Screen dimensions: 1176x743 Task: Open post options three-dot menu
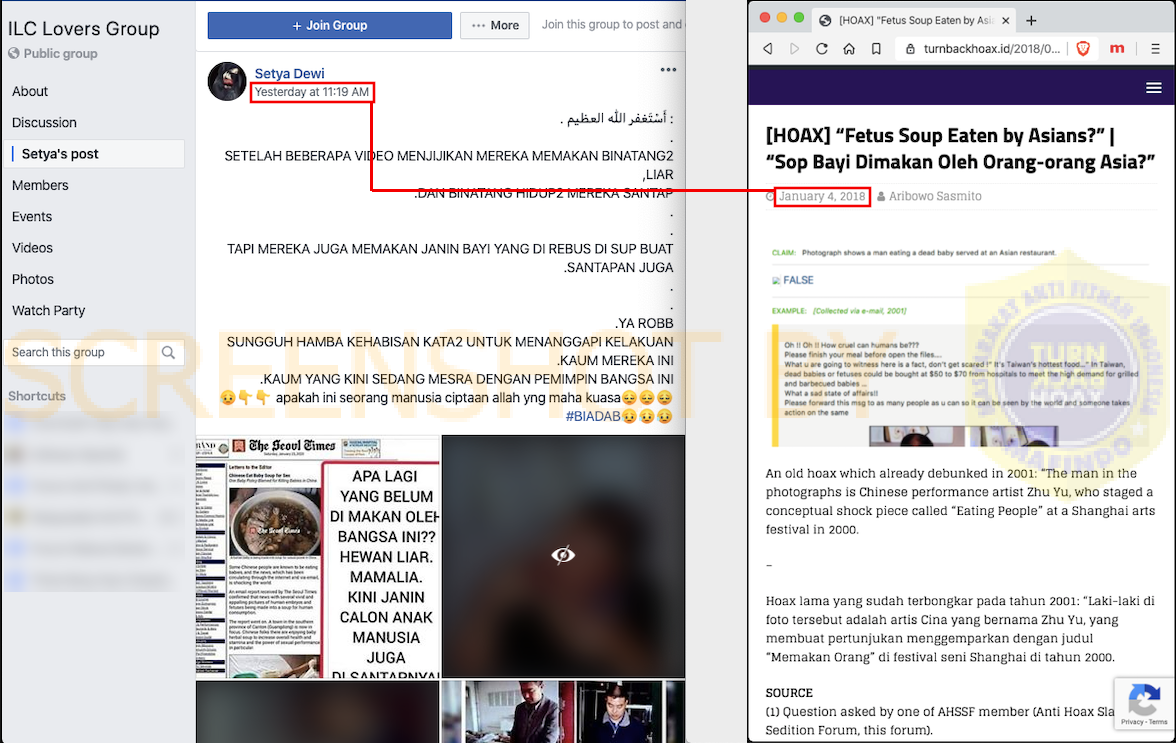tap(668, 70)
